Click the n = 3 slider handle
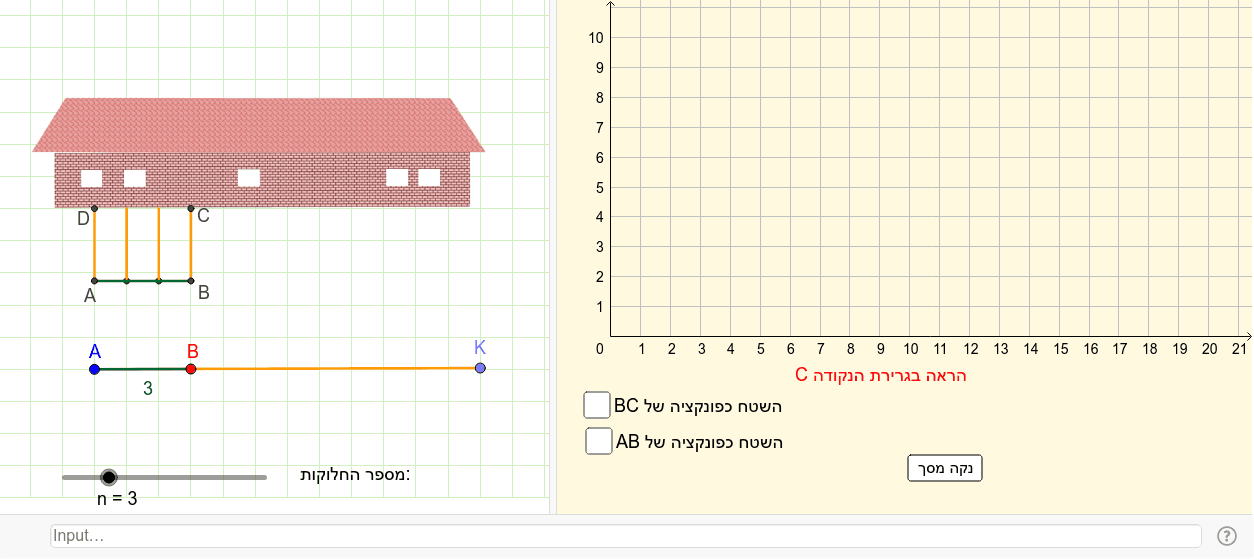This screenshot has height=559, width=1254. tap(109, 478)
